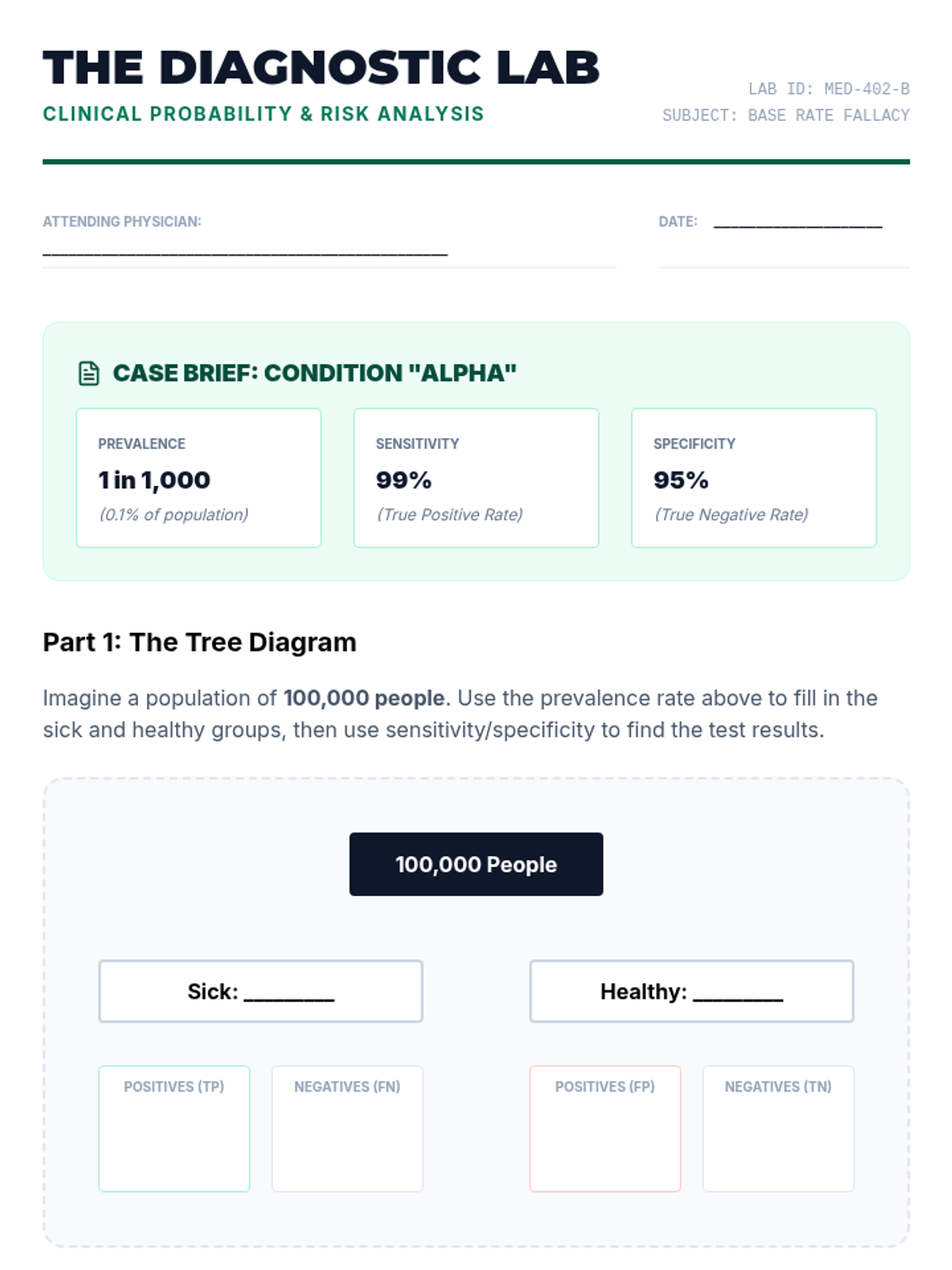Click the Attending Physician blank line
The image size is (952, 1270).
pos(245,252)
